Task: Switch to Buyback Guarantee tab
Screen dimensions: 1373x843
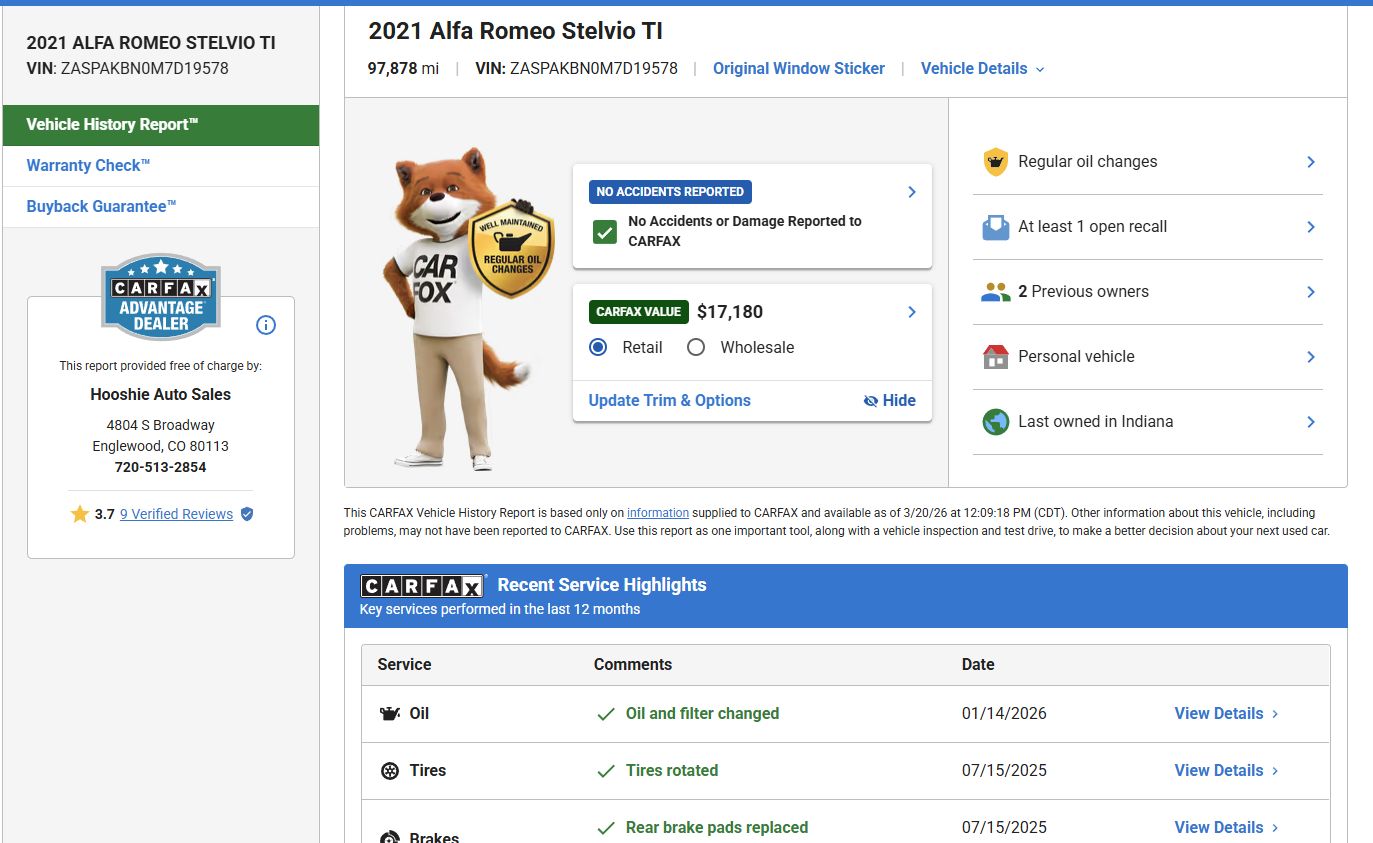Action: point(101,207)
